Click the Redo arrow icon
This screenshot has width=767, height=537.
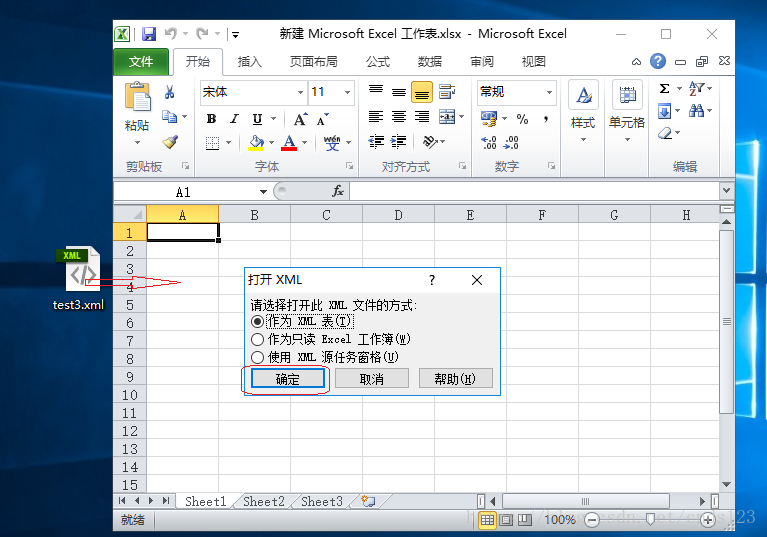[202, 33]
